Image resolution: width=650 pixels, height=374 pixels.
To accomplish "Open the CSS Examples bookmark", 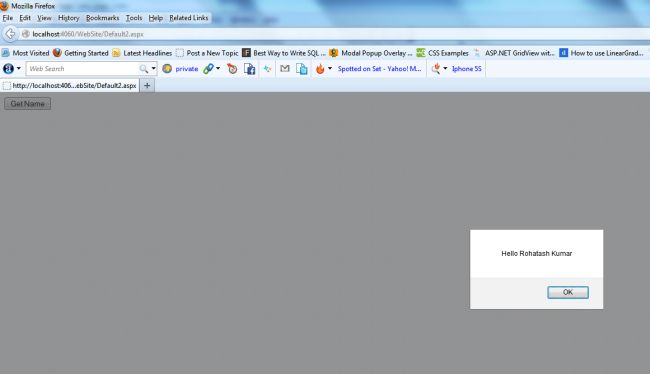I will click(442, 53).
